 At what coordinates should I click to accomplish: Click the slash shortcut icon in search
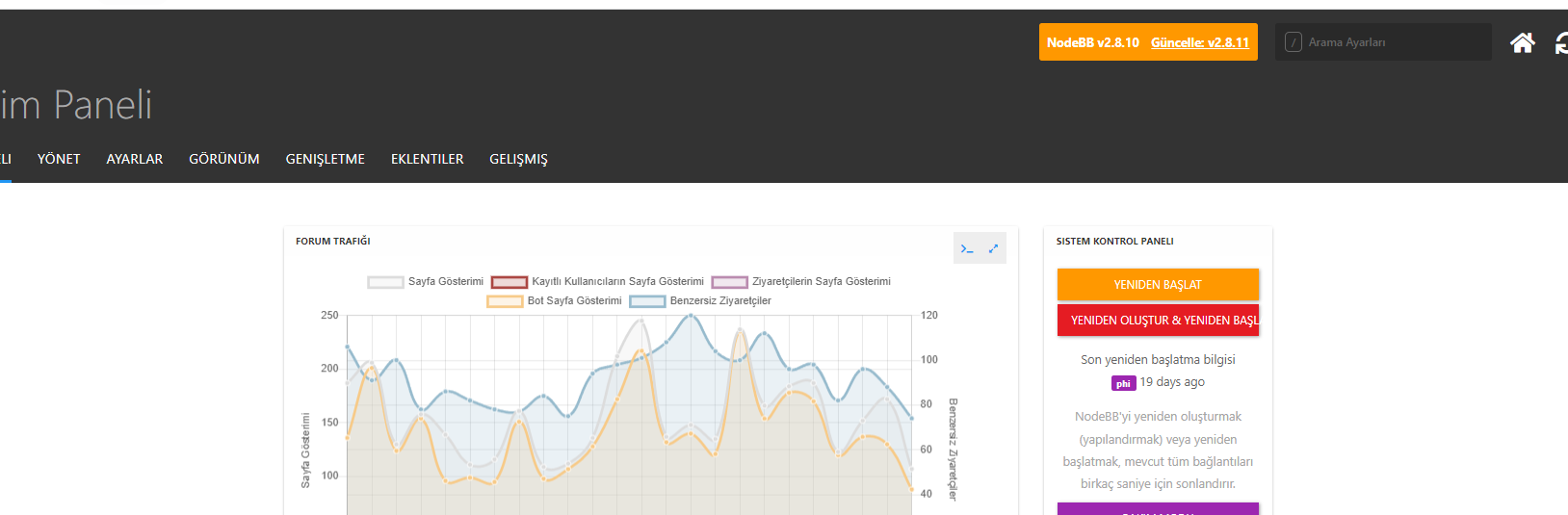[x=1294, y=42]
